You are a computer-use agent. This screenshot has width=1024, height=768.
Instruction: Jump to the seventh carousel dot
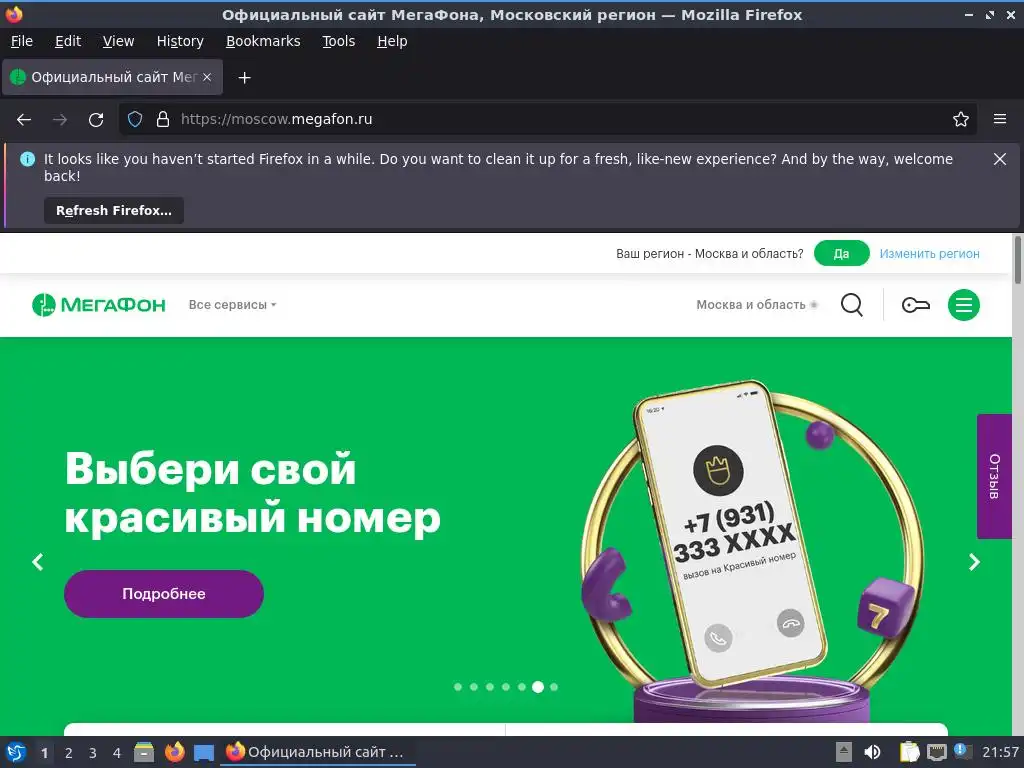pos(554,686)
